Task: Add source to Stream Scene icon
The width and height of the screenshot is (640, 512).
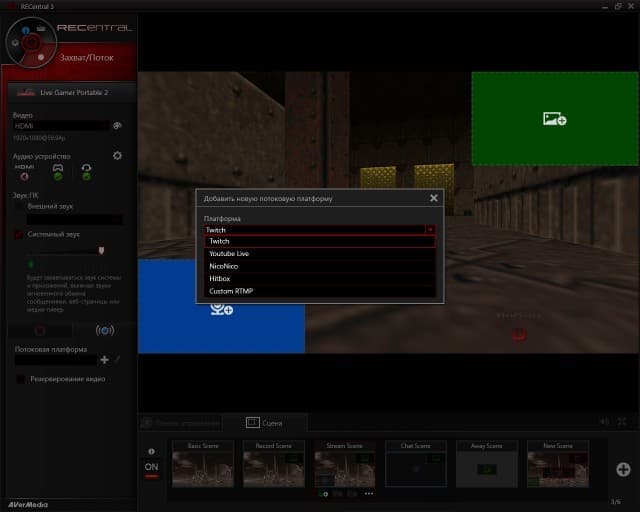Action: pos(323,494)
